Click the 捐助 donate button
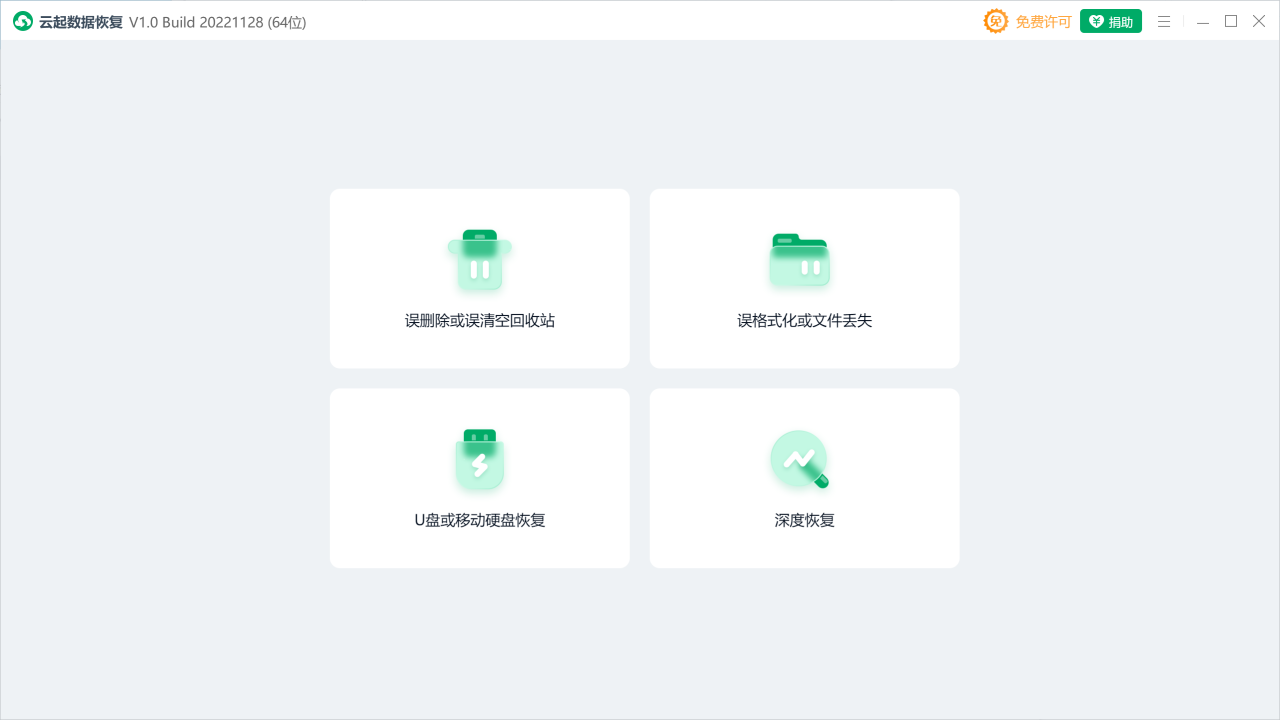The image size is (1280, 720). click(x=1111, y=21)
